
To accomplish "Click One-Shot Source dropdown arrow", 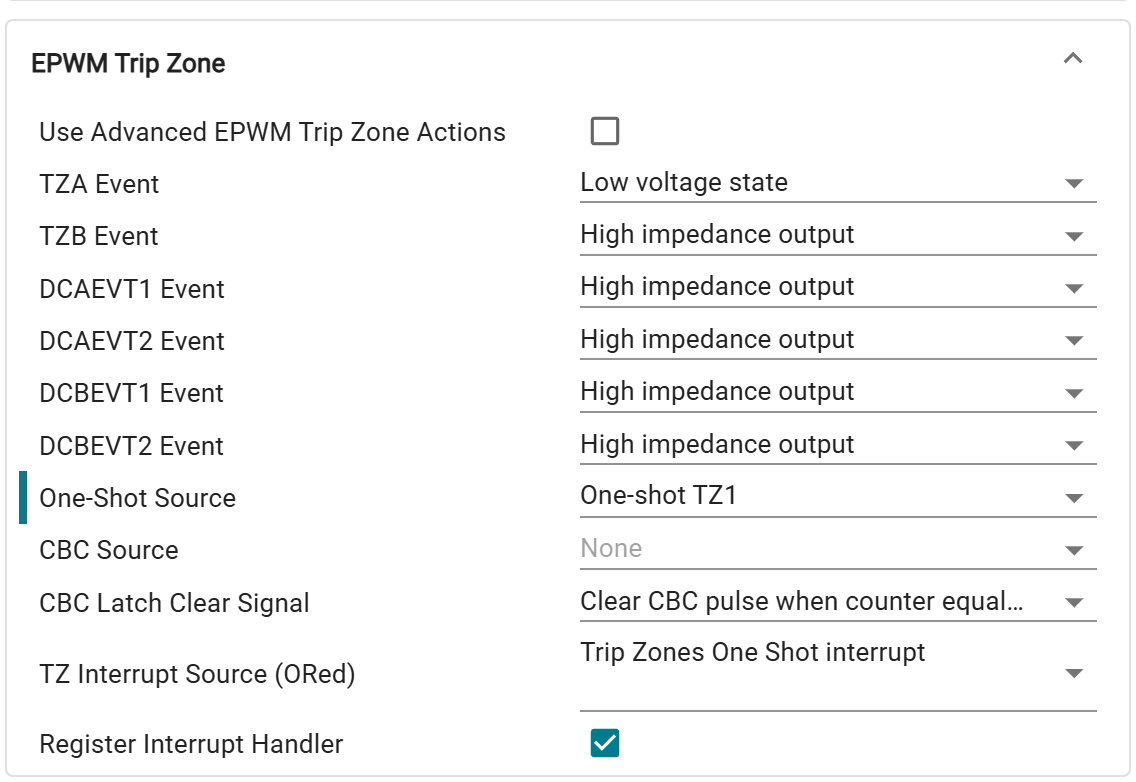I will pyautogui.click(x=1075, y=498).
